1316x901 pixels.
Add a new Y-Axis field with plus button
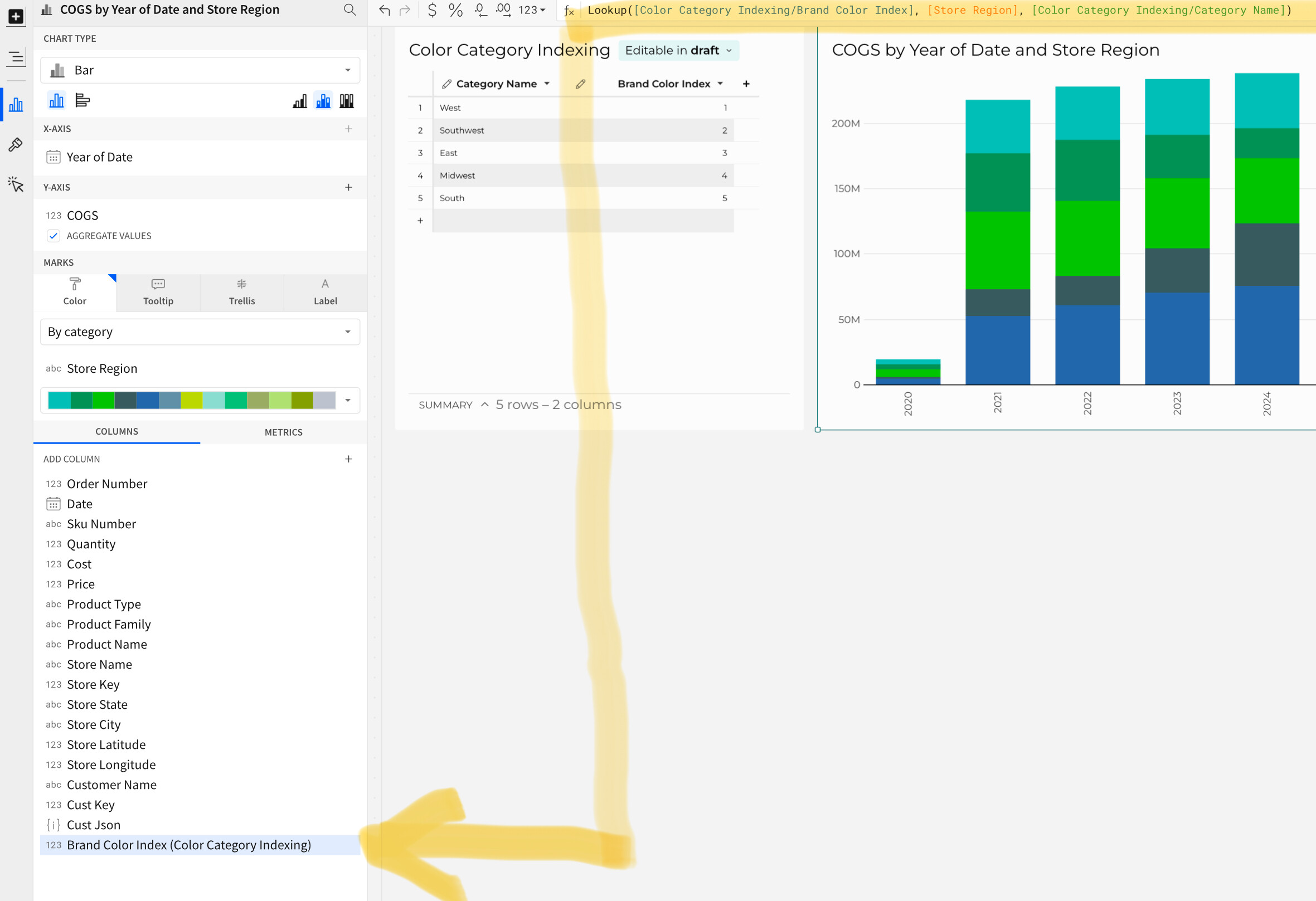349,187
